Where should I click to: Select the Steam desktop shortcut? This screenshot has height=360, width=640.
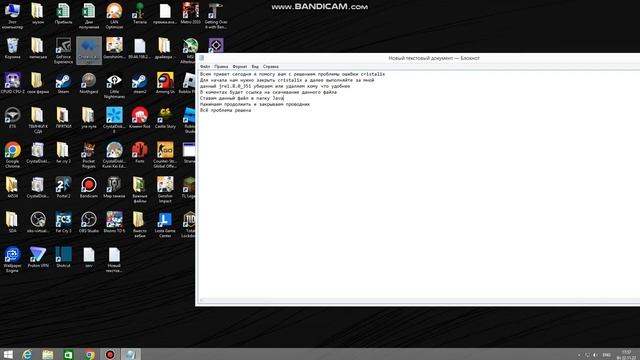(63, 83)
